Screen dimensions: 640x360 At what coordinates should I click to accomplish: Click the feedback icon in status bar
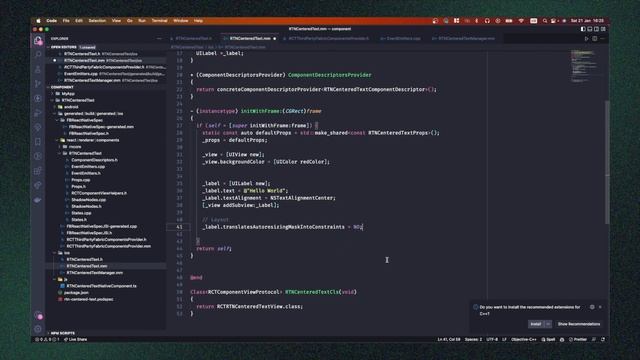tap(594, 339)
